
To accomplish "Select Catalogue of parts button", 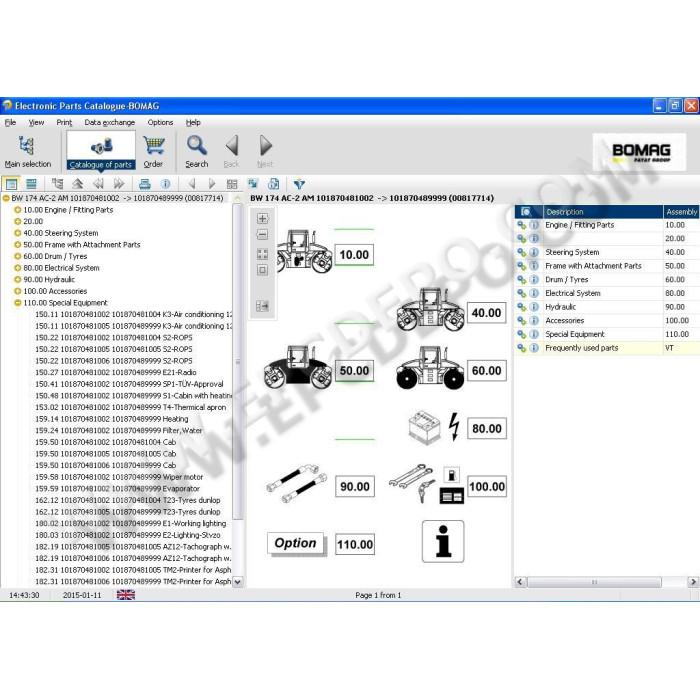I will pos(101,151).
